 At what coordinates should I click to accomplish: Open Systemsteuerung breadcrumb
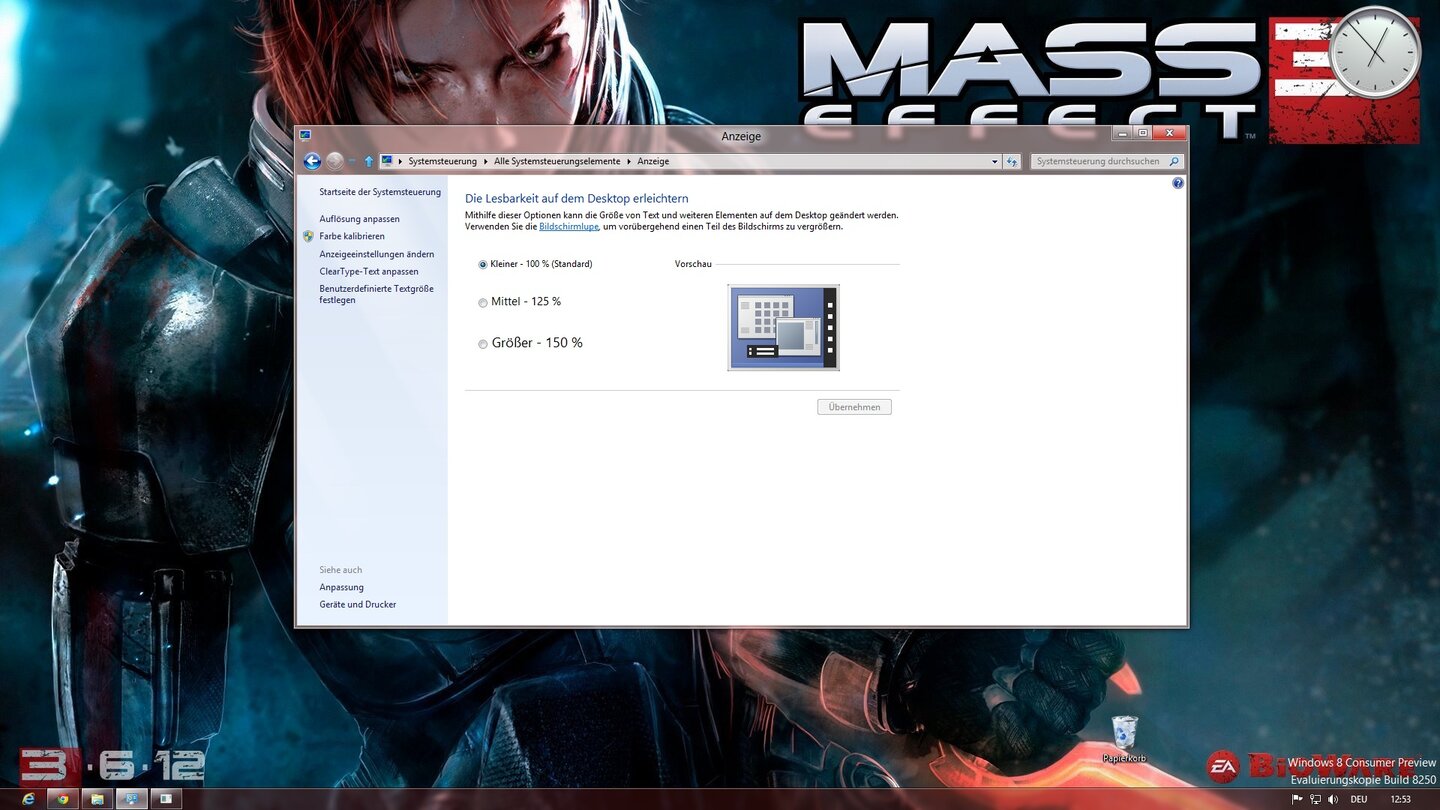click(442, 161)
